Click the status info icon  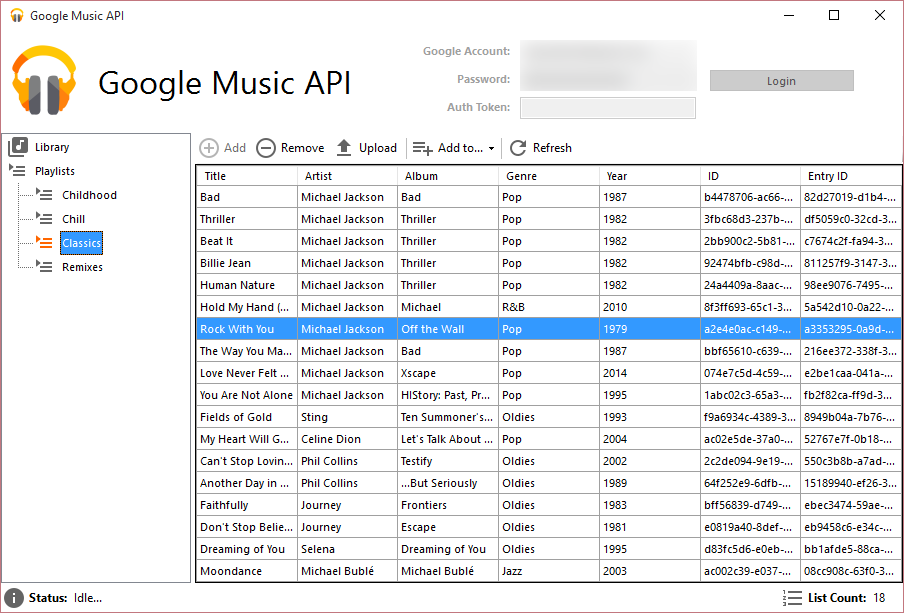[14, 598]
